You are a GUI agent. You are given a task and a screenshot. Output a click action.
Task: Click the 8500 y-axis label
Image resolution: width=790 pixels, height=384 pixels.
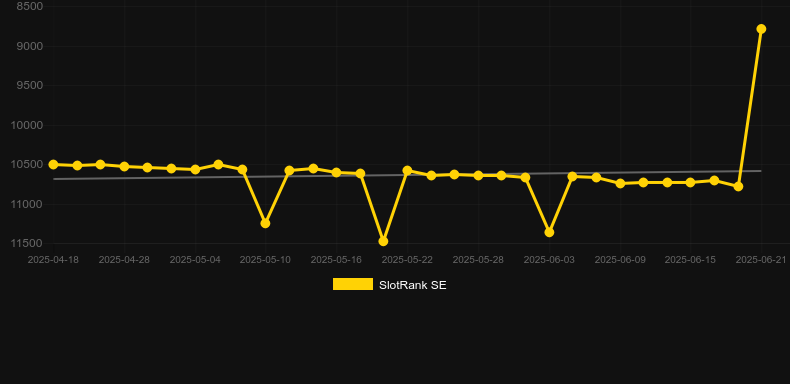click(x=30, y=7)
